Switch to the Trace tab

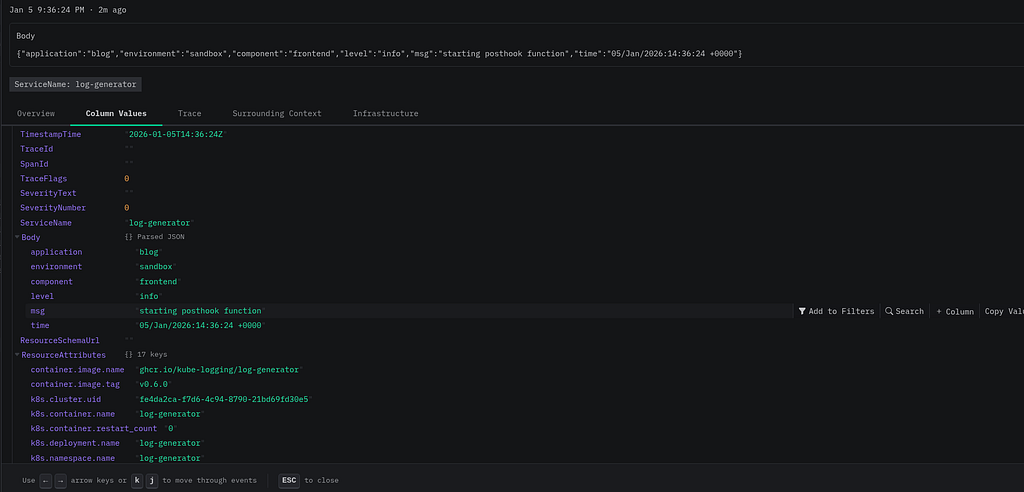(x=189, y=113)
